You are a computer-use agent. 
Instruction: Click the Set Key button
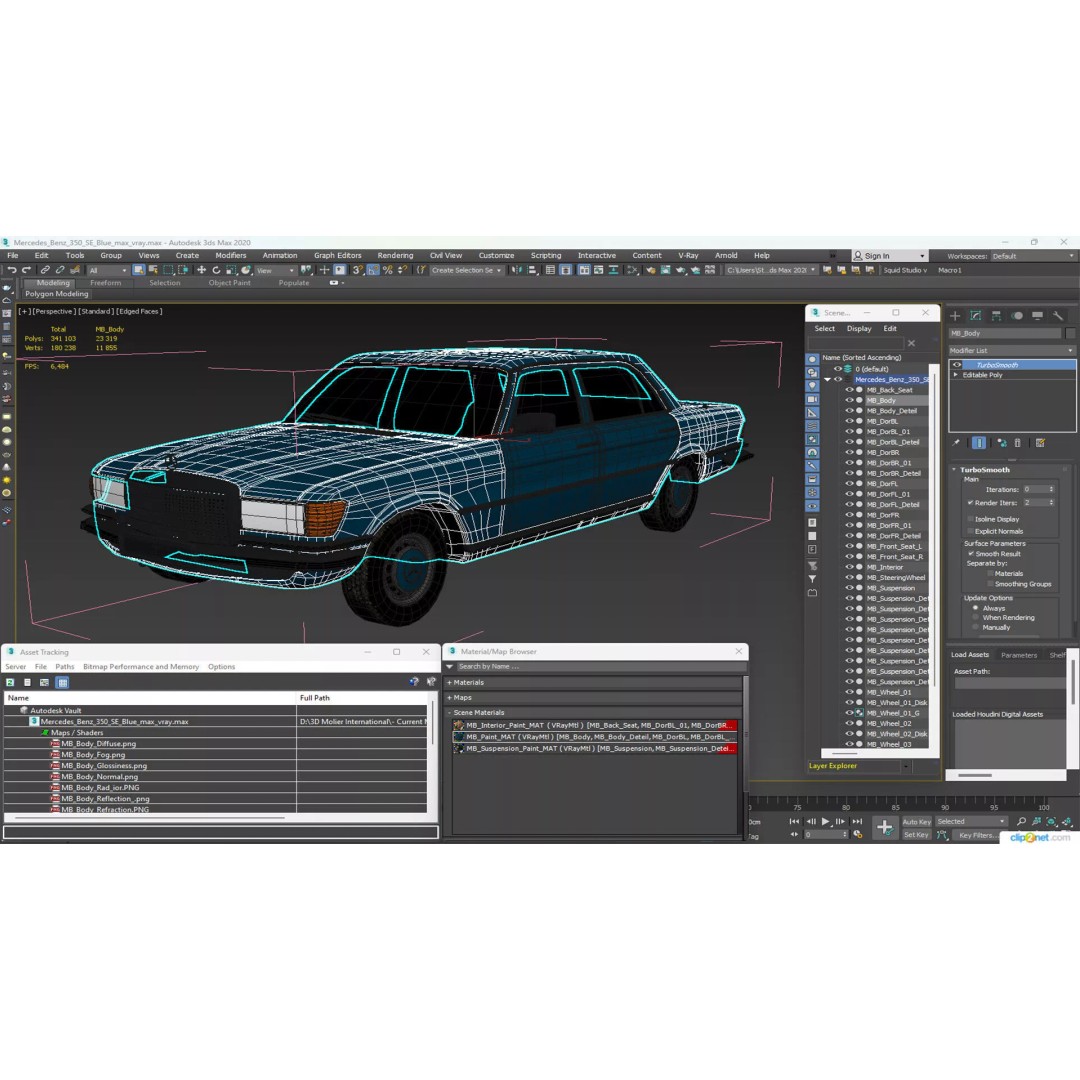click(916, 835)
